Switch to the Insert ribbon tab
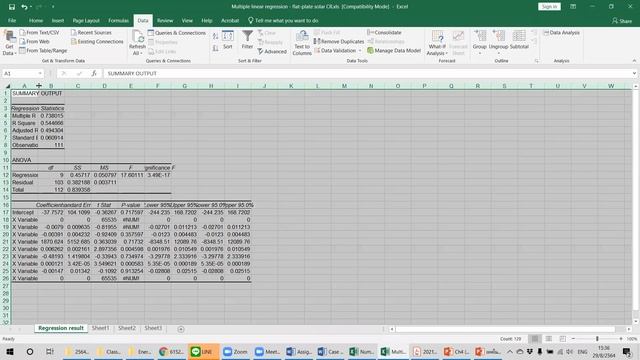 pos(58,20)
